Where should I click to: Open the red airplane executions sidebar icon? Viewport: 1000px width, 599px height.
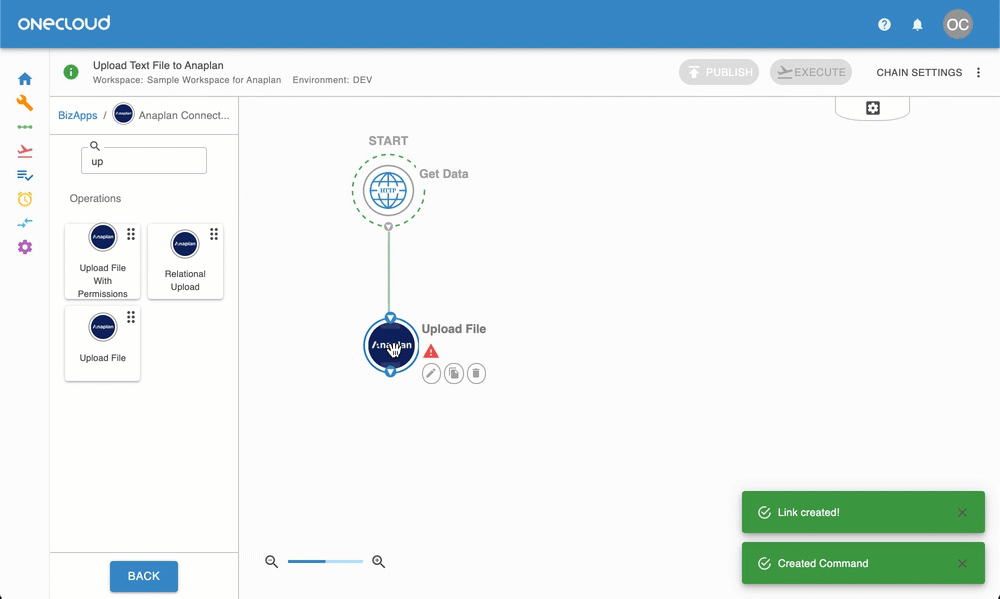(x=25, y=151)
